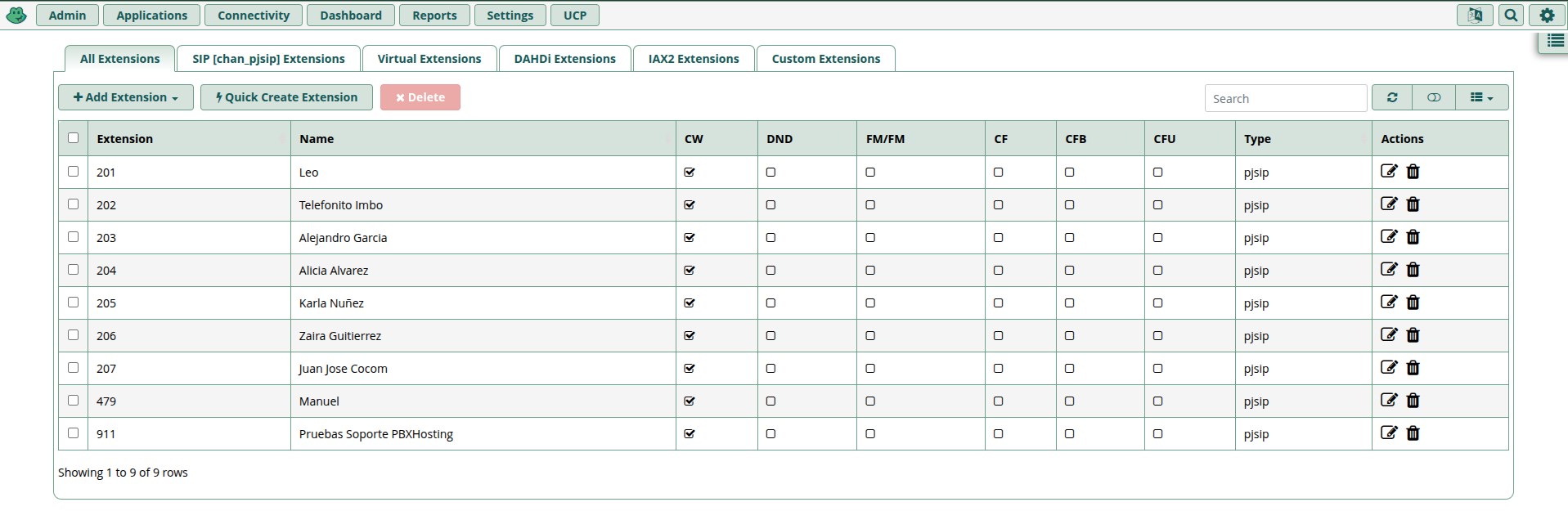Switch to Custom Extensions tab
Viewport: 1568px width, 511px height.
pyautogui.click(x=826, y=59)
